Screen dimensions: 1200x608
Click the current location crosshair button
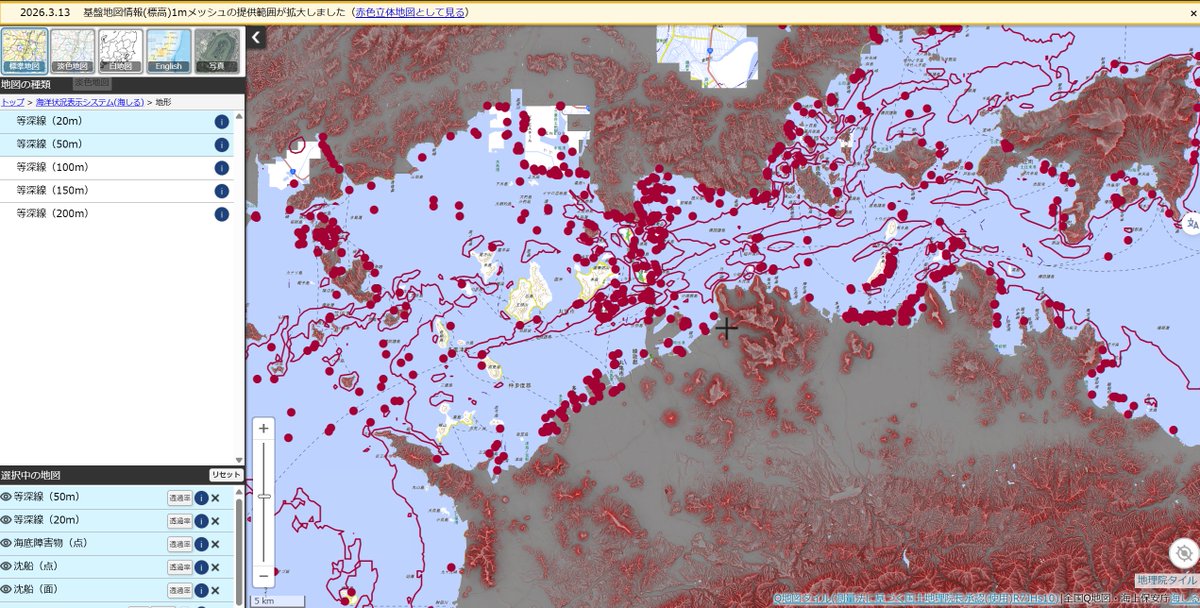coord(1182,553)
